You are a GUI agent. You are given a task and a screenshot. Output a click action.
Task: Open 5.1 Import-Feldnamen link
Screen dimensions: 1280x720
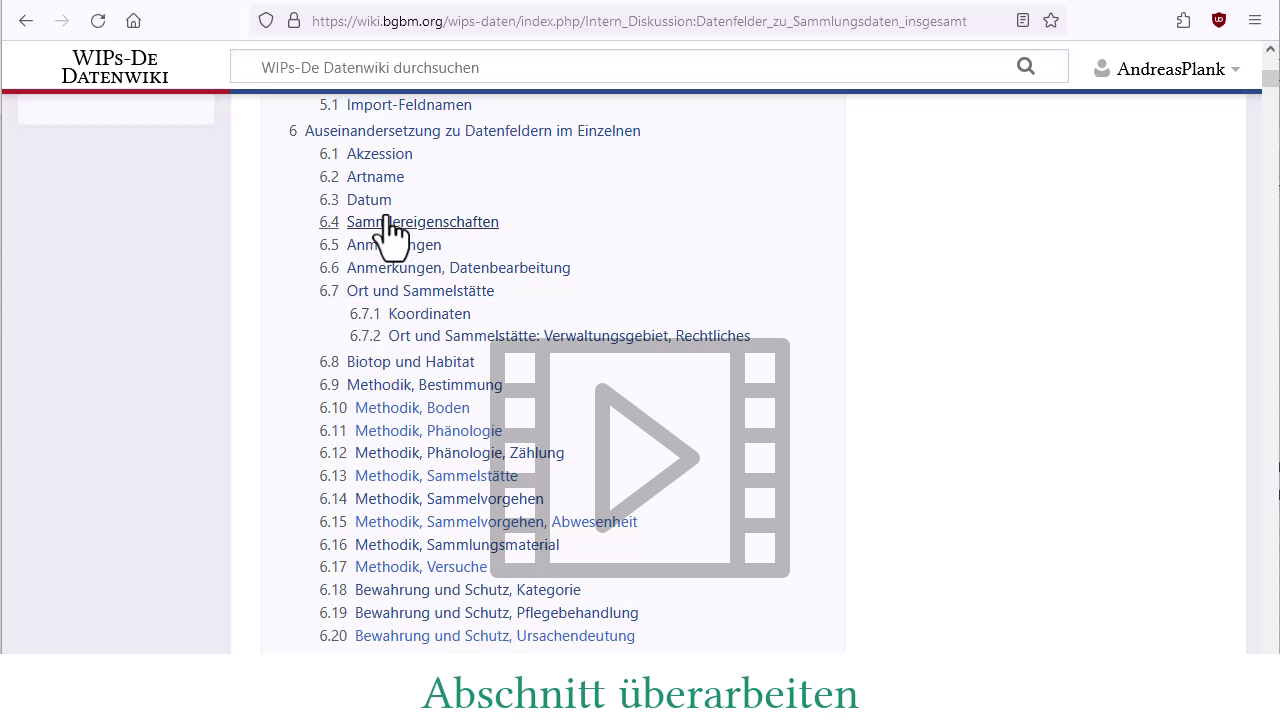pyautogui.click(x=409, y=105)
